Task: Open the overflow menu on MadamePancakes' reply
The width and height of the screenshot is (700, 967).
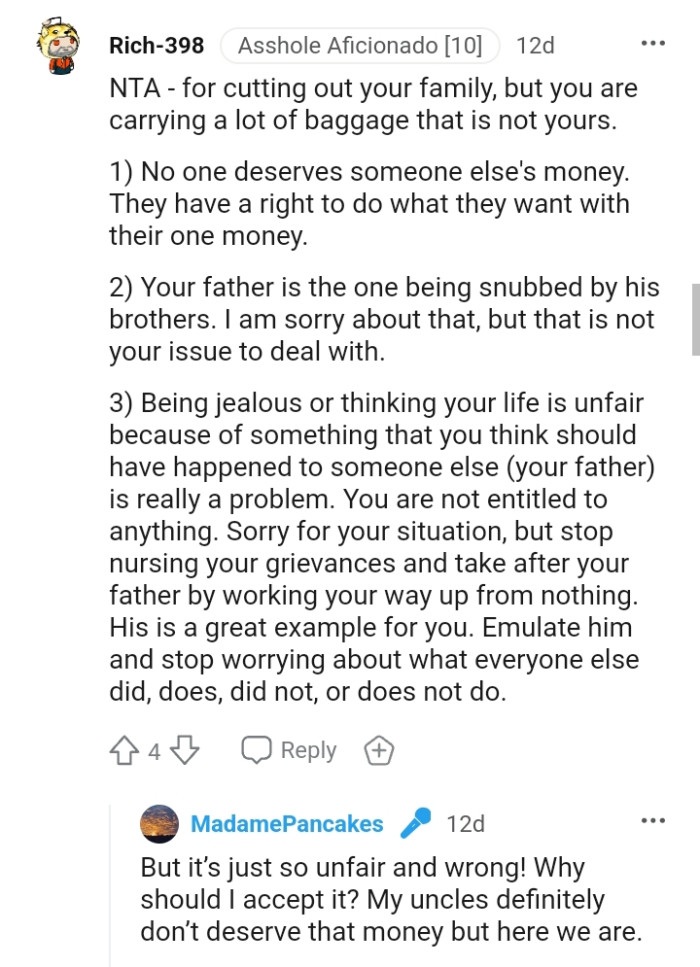Action: [x=654, y=819]
